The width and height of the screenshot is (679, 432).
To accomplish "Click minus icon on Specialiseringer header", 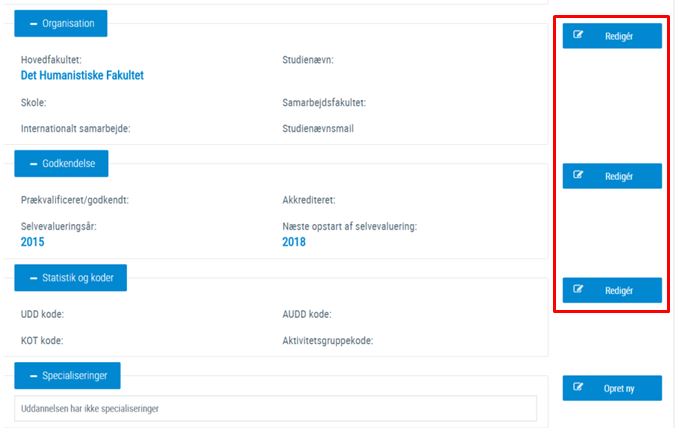I will point(33,376).
